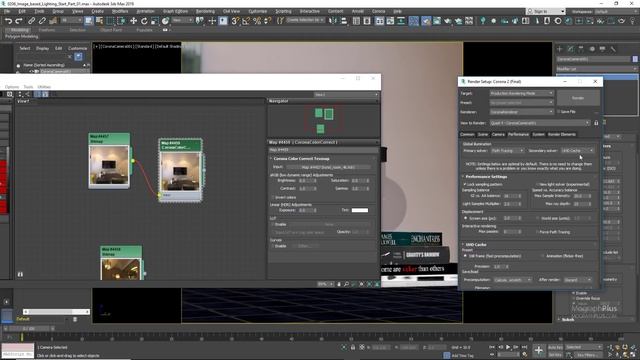The image size is (640, 360).
Task: Switch to the Scene tab in Render Setup
Action: pyautogui.click(x=483, y=134)
